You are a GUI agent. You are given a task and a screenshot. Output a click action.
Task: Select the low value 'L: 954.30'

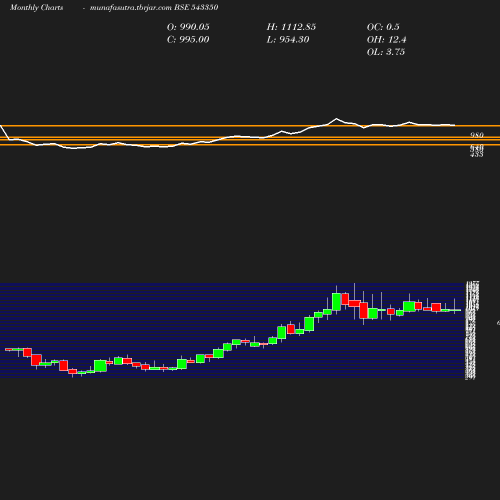point(288,40)
